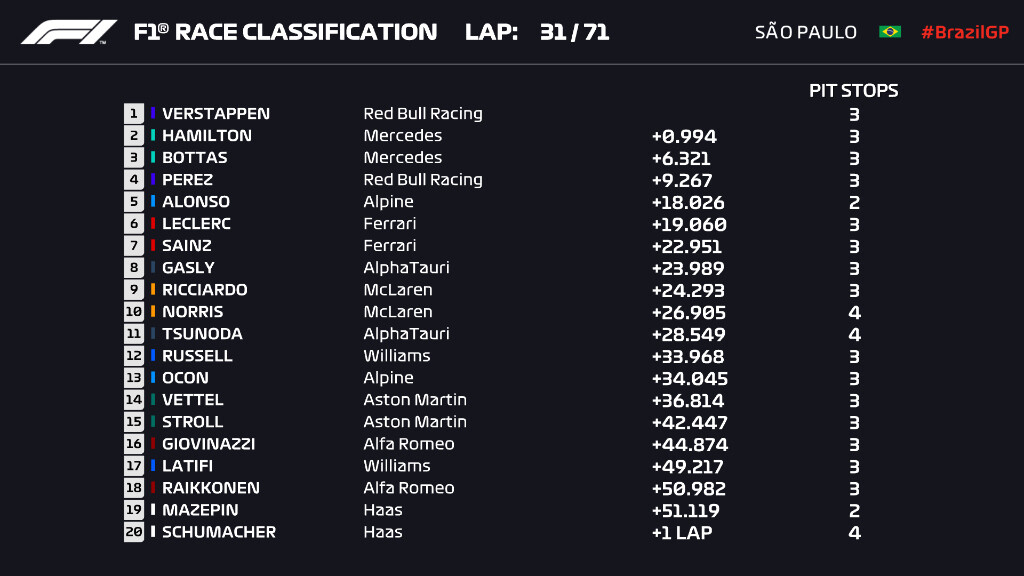This screenshot has width=1024, height=576.
Task: Click the position 20 number badge
Action: [134, 532]
